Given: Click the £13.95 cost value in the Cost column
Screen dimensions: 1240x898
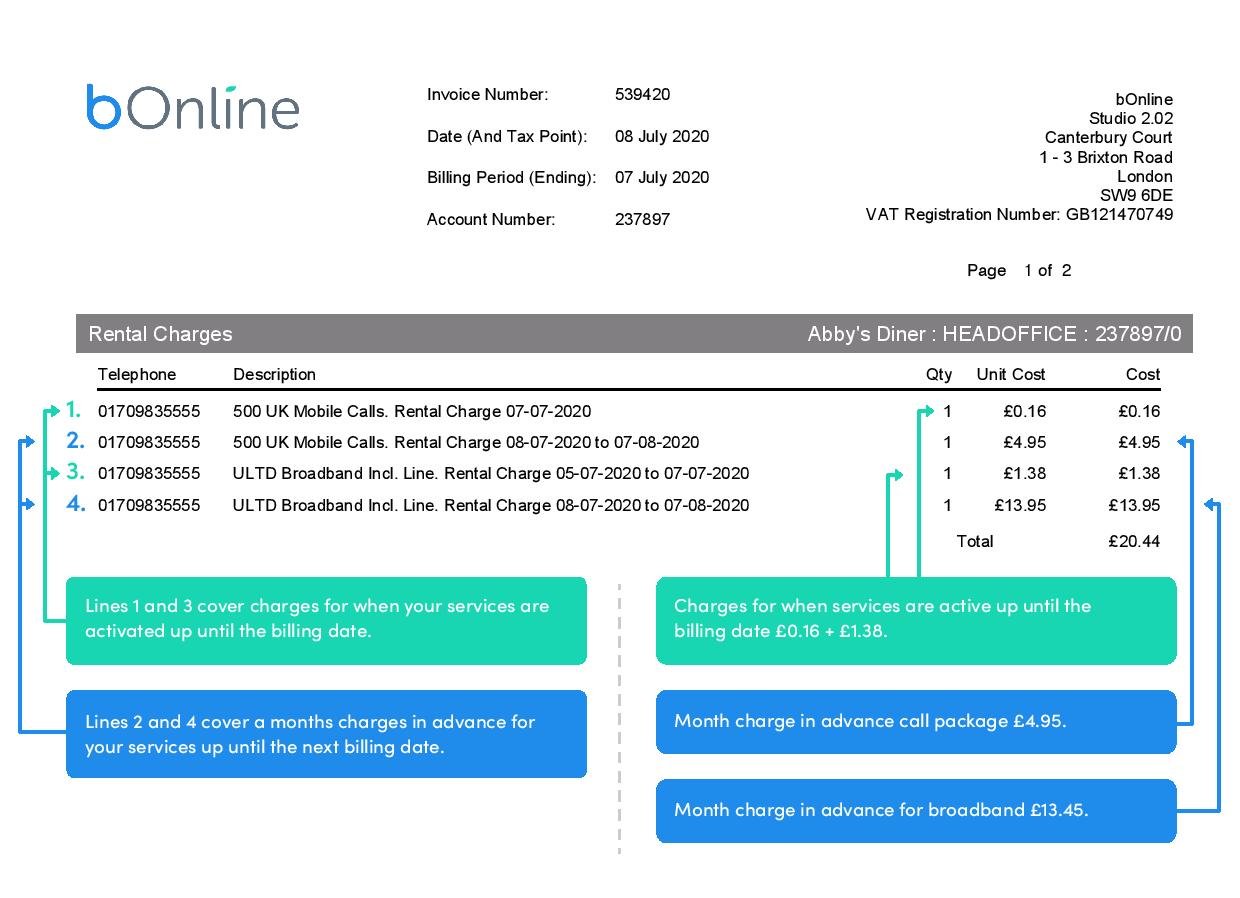Looking at the screenshot, I should pyautogui.click(x=1135, y=505).
